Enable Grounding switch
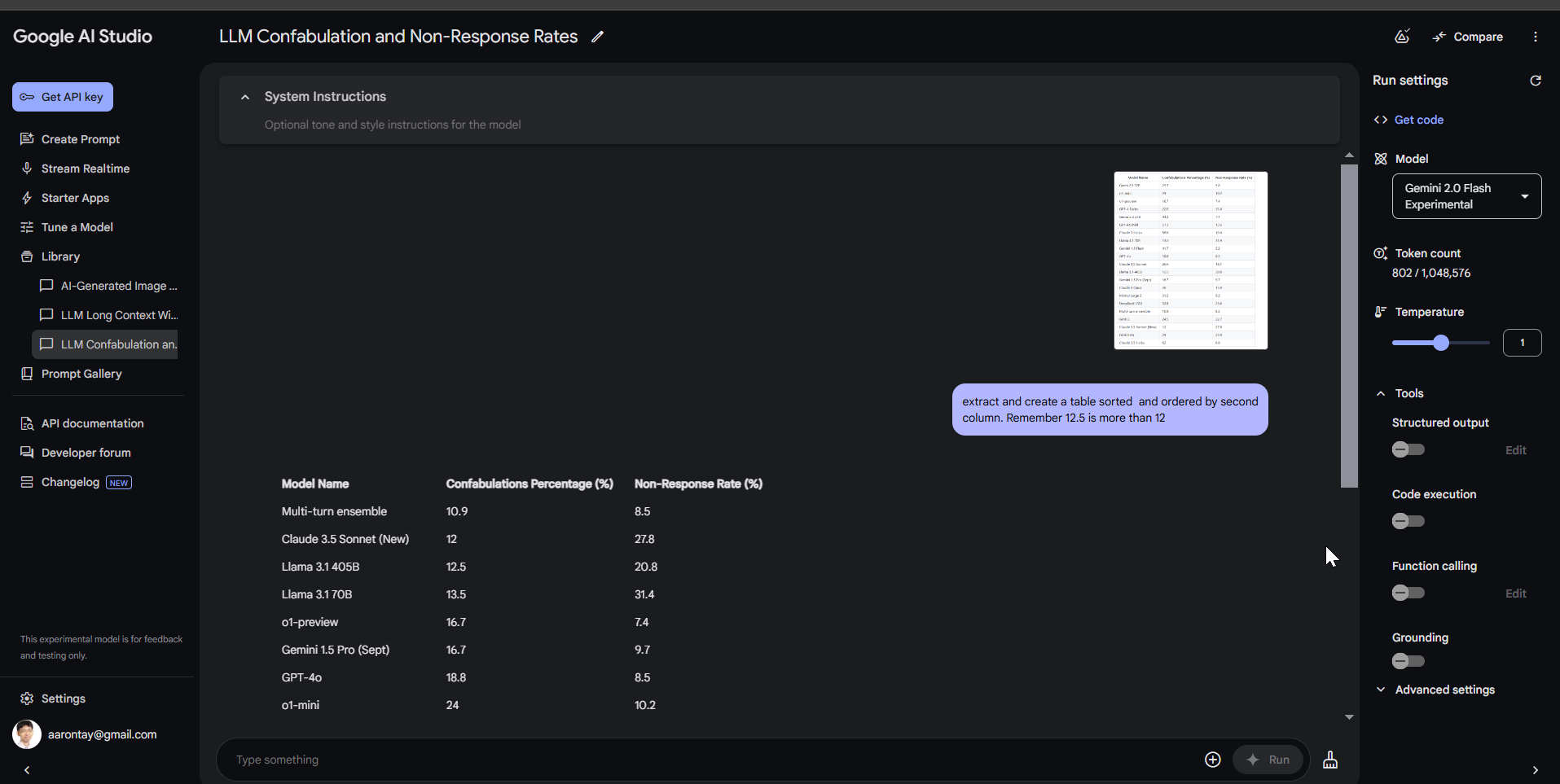This screenshot has height=784, width=1560. click(1408, 661)
